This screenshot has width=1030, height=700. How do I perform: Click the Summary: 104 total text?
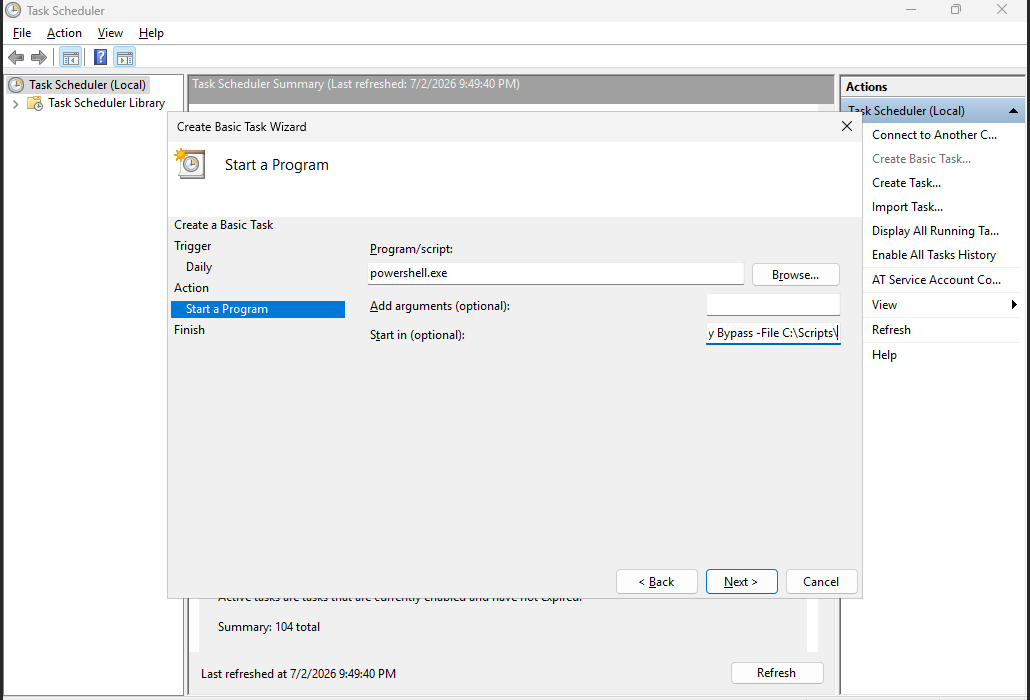point(269,626)
